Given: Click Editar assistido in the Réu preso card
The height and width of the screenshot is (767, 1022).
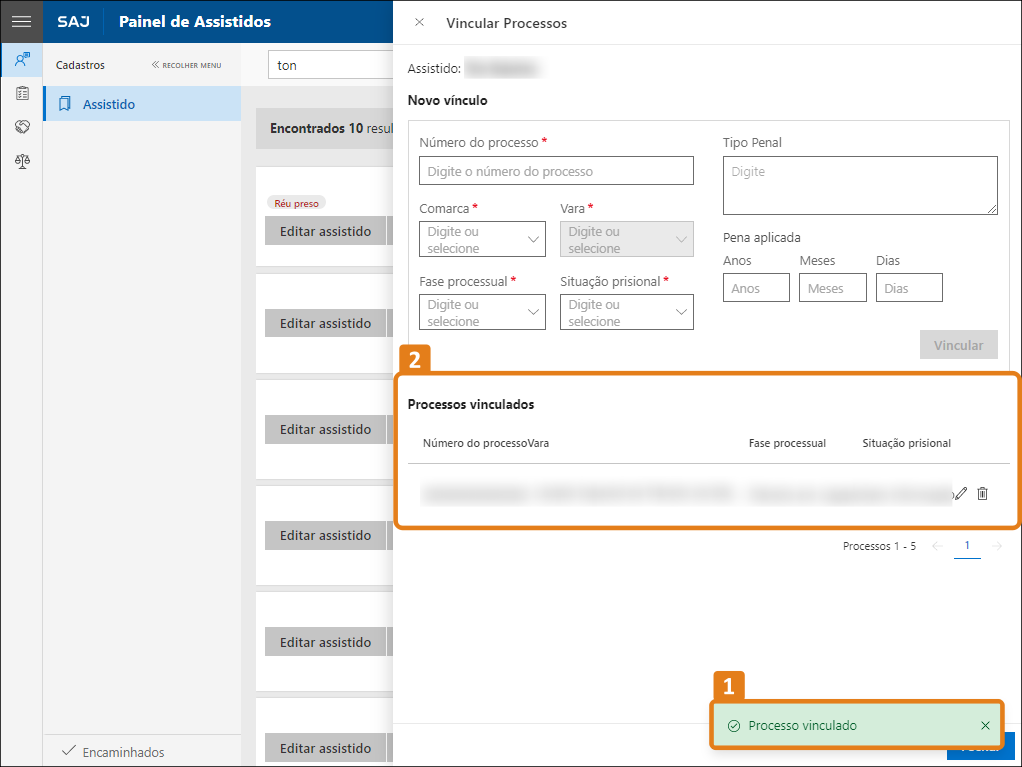Looking at the screenshot, I should coord(325,231).
